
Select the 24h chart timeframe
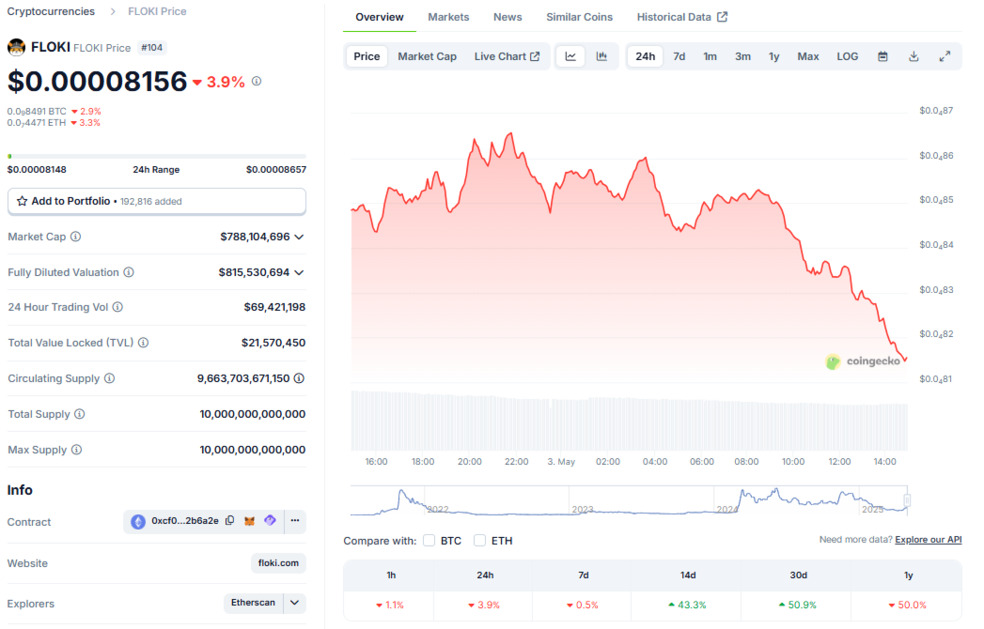coord(645,56)
